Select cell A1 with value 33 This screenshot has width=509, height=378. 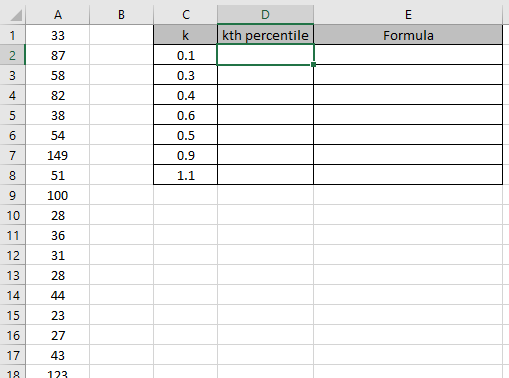(58, 35)
